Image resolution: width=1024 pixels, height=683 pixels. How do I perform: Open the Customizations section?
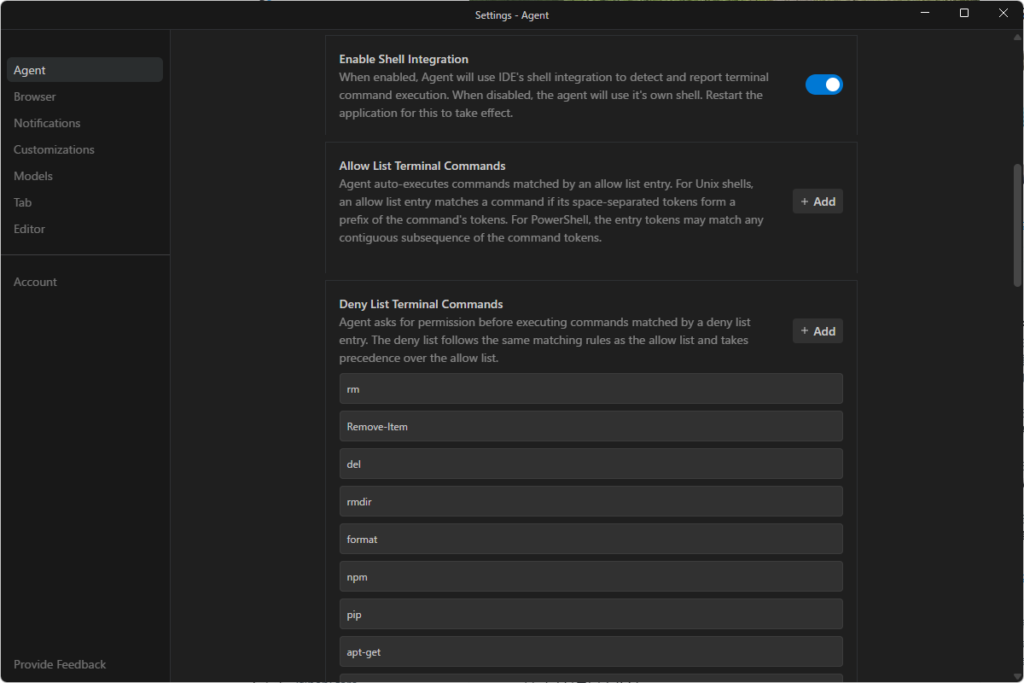coord(54,150)
